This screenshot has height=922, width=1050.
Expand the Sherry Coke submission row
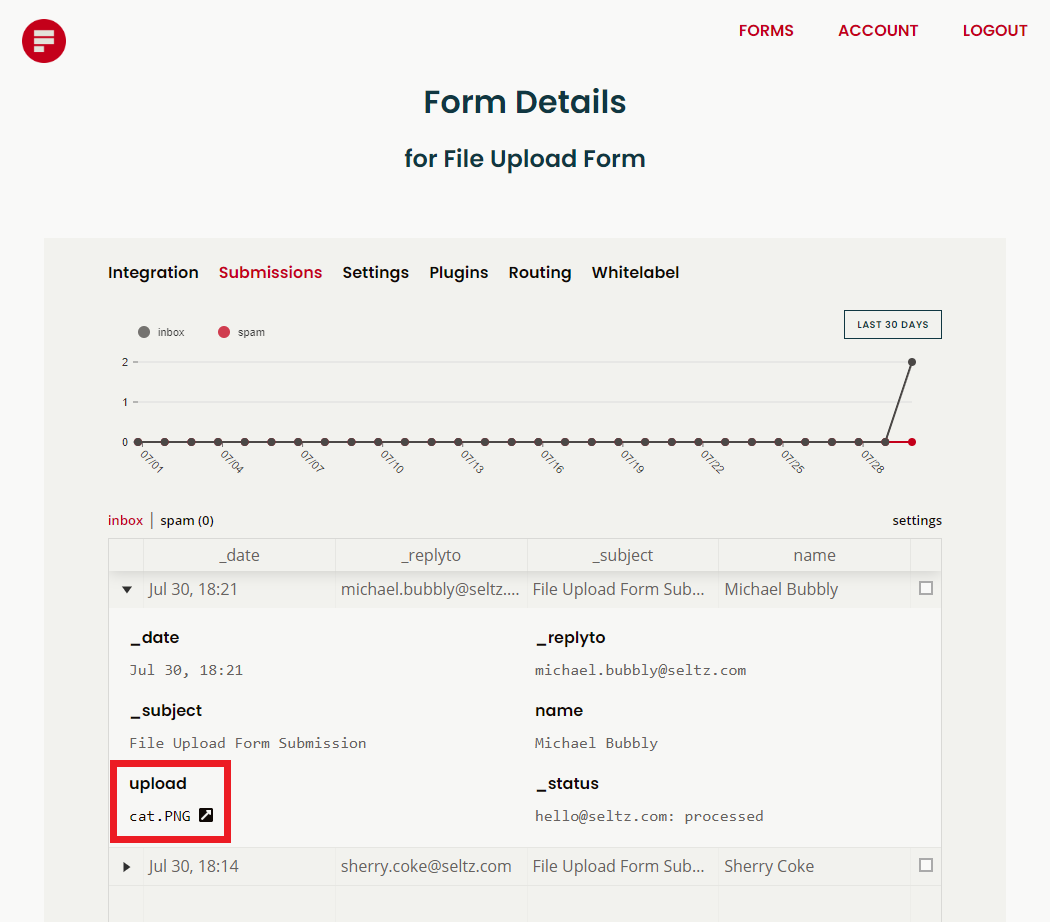pyautogui.click(x=126, y=865)
